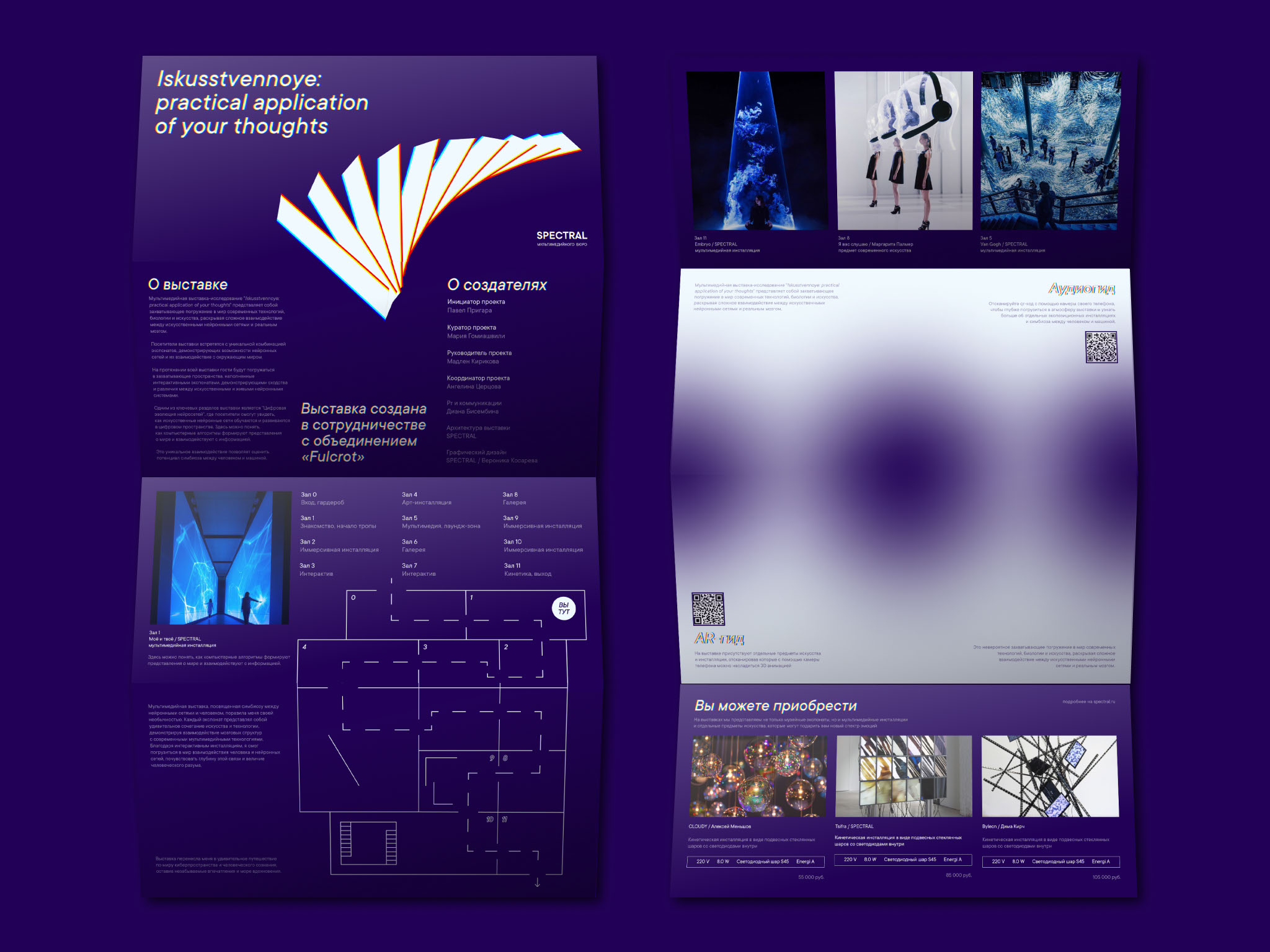Select the Bylecn kinetic sculpture image
This screenshot has height=952, width=1270.
tap(1050, 776)
